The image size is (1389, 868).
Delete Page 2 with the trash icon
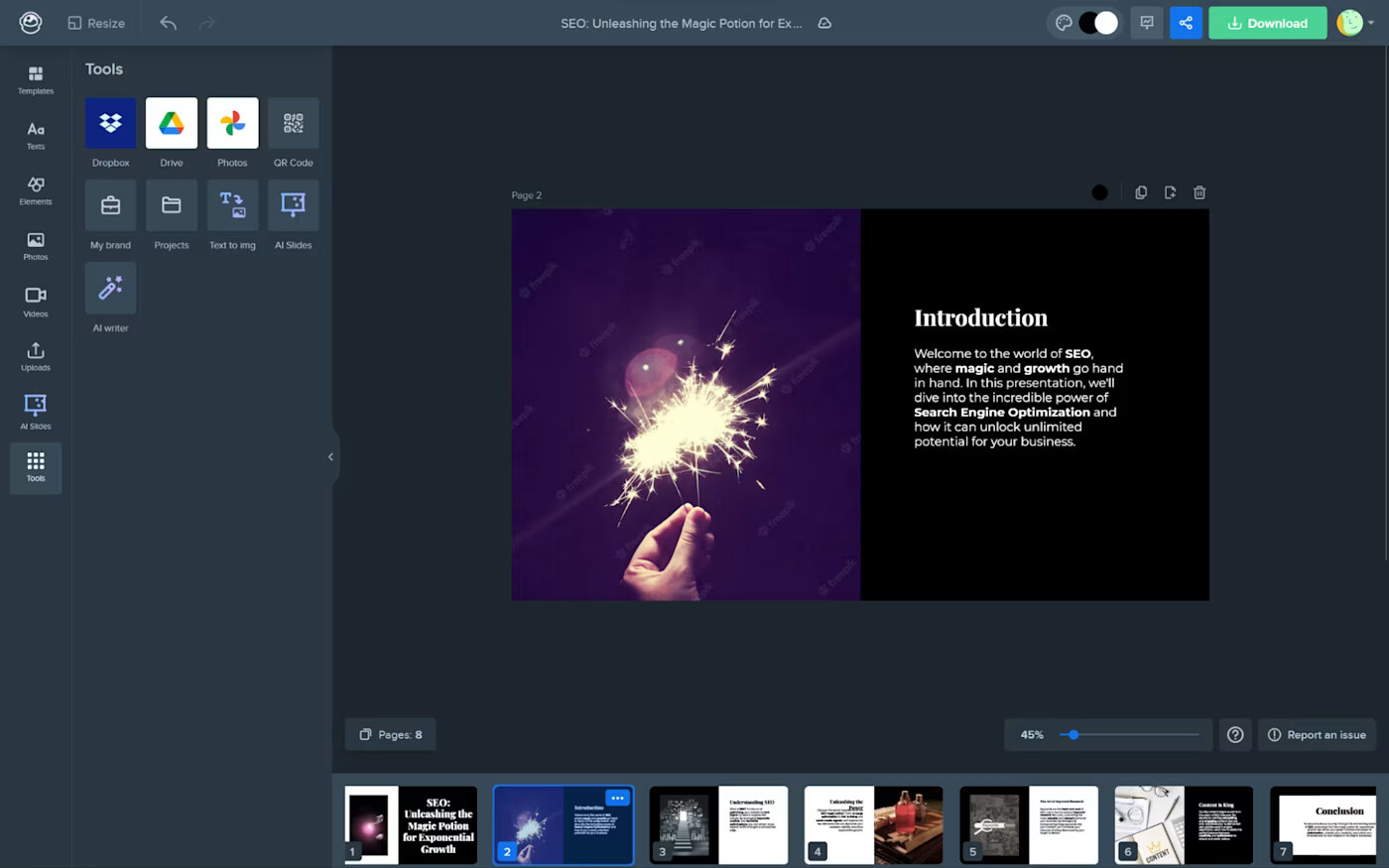[x=1200, y=192]
